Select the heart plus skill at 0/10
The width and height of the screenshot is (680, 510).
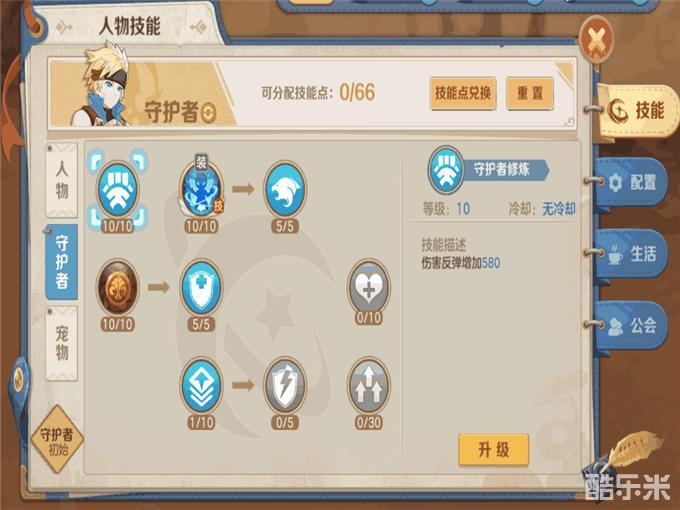click(x=369, y=288)
